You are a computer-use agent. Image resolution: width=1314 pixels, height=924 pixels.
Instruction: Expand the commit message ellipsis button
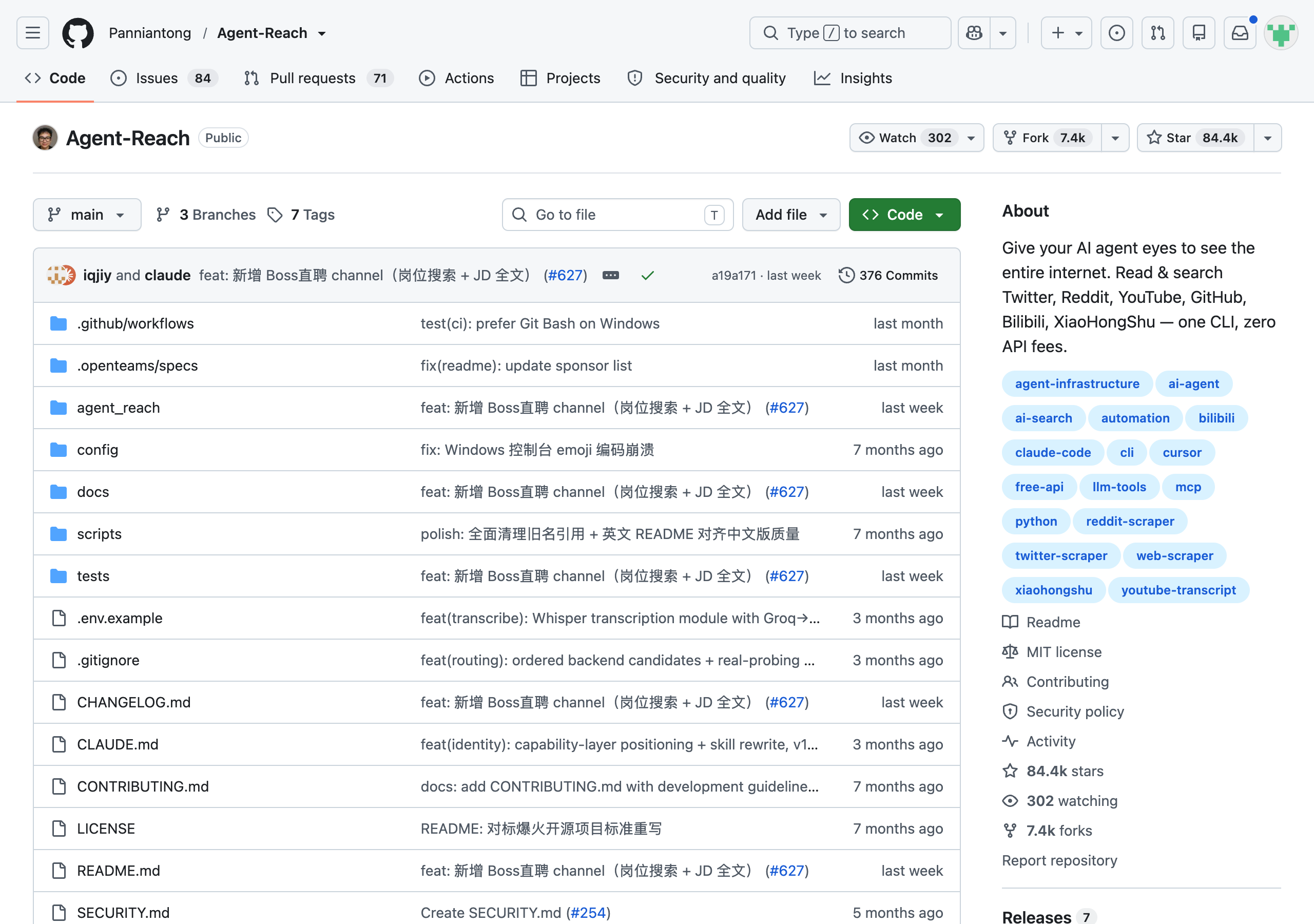611,275
